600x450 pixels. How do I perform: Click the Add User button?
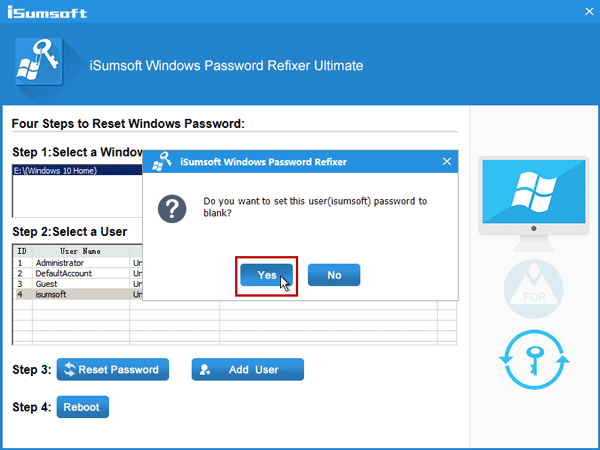tap(248, 369)
